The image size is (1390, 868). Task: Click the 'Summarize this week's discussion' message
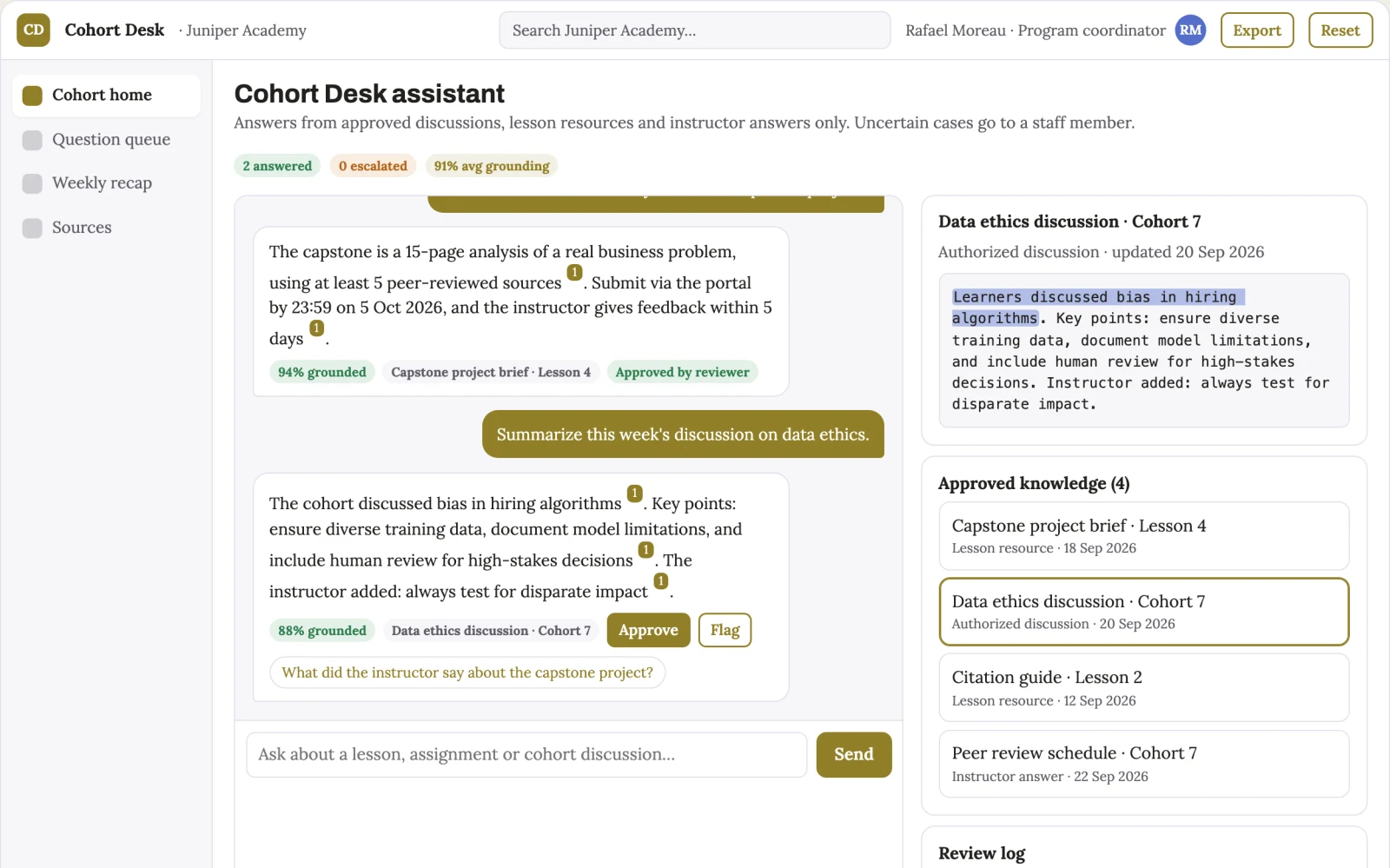683,434
